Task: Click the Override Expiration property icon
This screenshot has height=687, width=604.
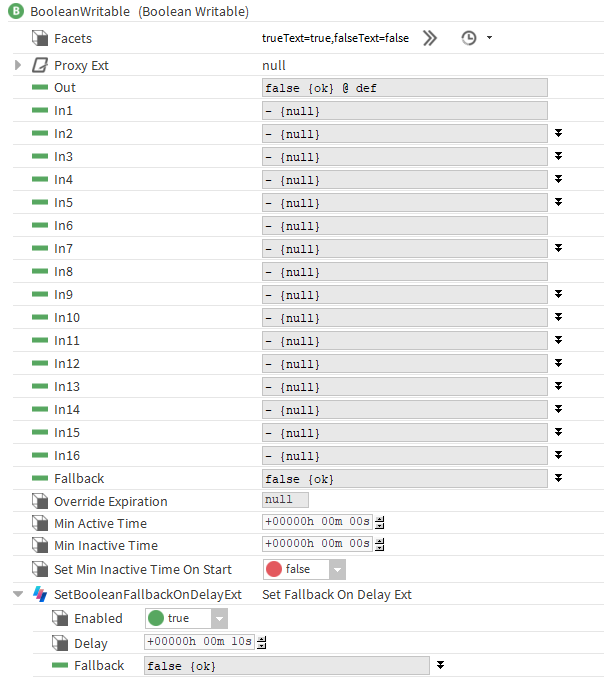Action: [x=40, y=501]
